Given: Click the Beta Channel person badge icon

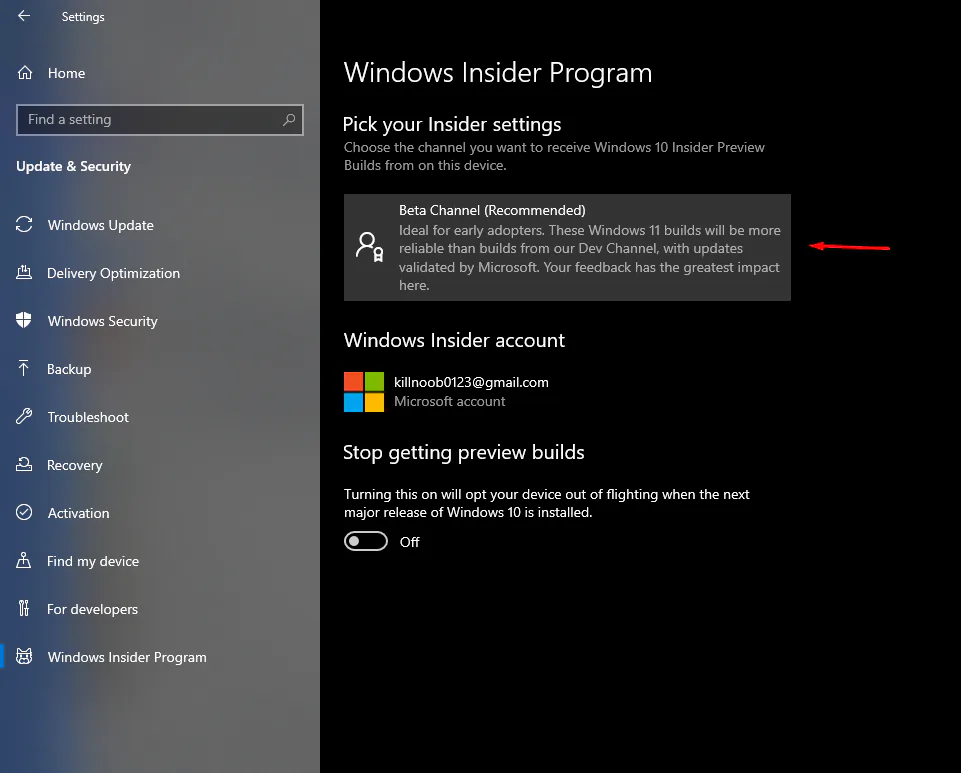Looking at the screenshot, I should coord(370,247).
